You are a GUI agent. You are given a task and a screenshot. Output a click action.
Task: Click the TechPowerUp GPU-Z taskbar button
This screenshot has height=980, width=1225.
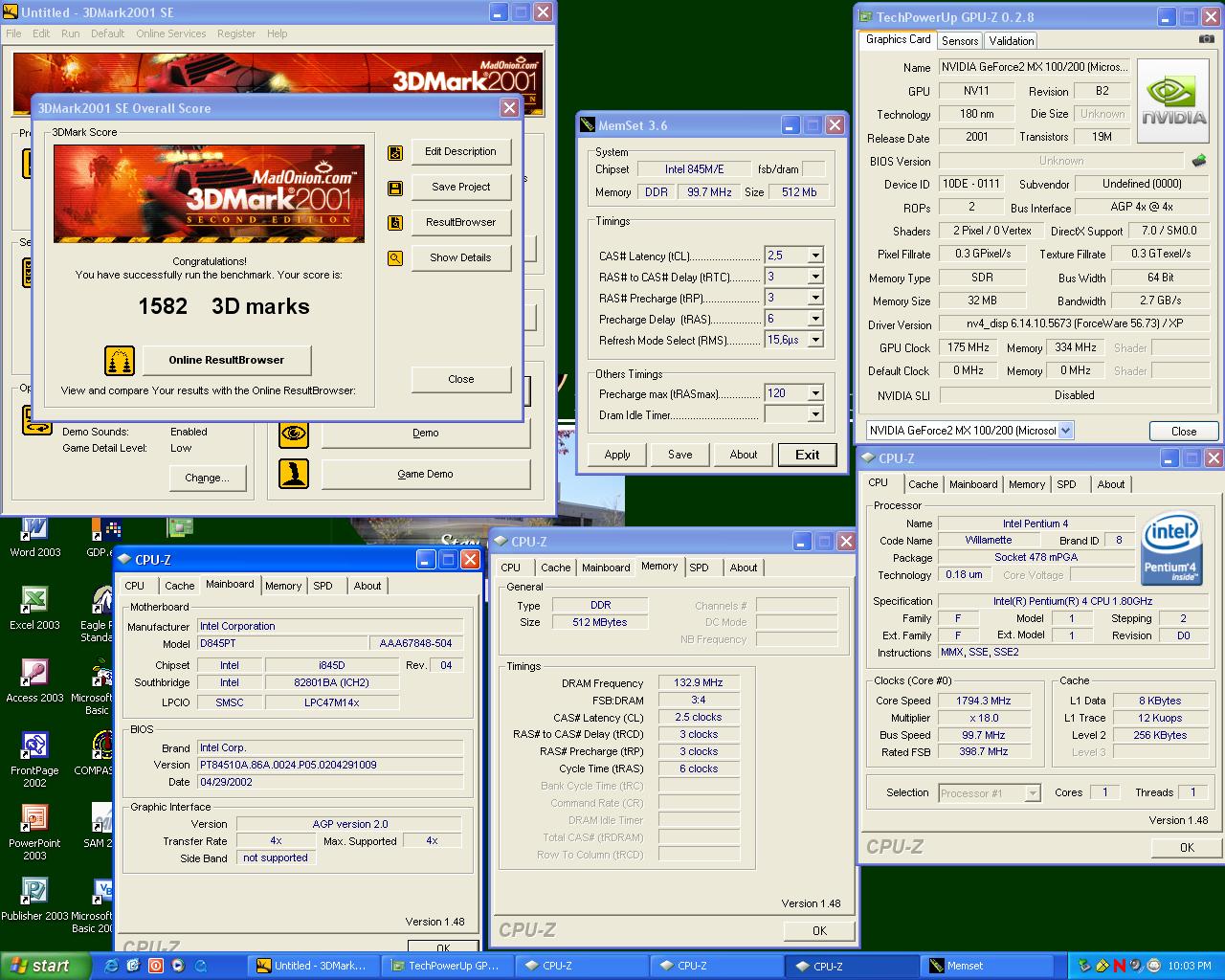[448, 966]
